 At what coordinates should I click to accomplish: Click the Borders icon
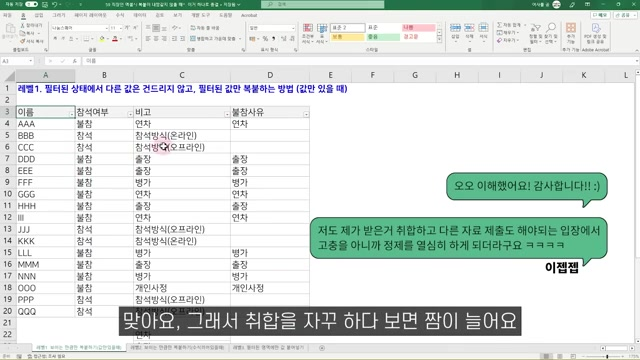point(86,38)
